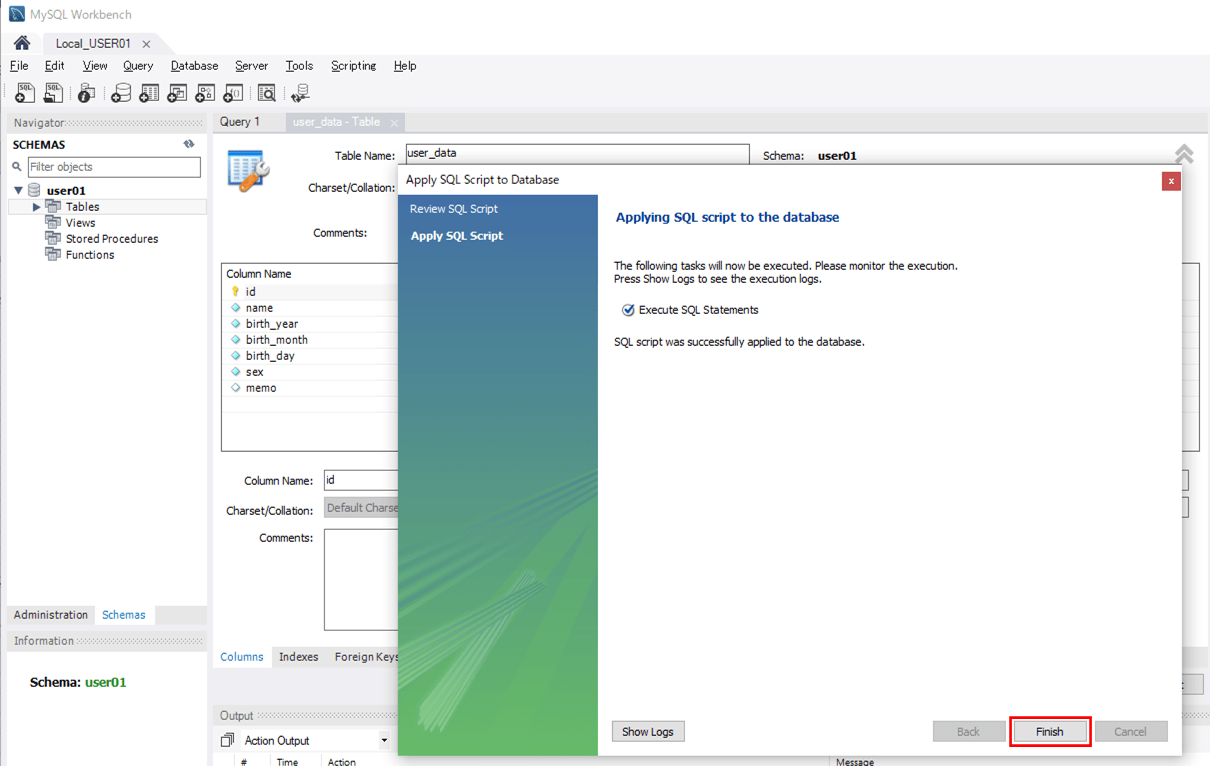Click the Show Logs button

(x=647, y=732)
